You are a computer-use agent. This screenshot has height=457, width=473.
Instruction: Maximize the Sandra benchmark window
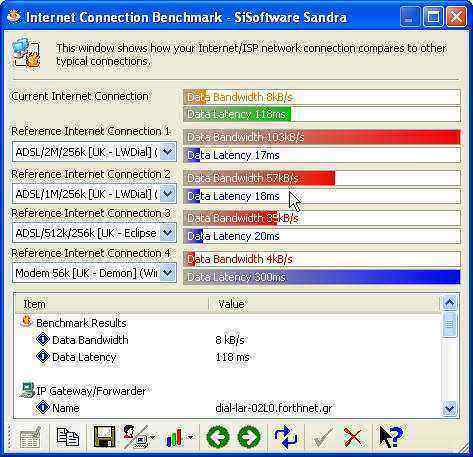433,16
